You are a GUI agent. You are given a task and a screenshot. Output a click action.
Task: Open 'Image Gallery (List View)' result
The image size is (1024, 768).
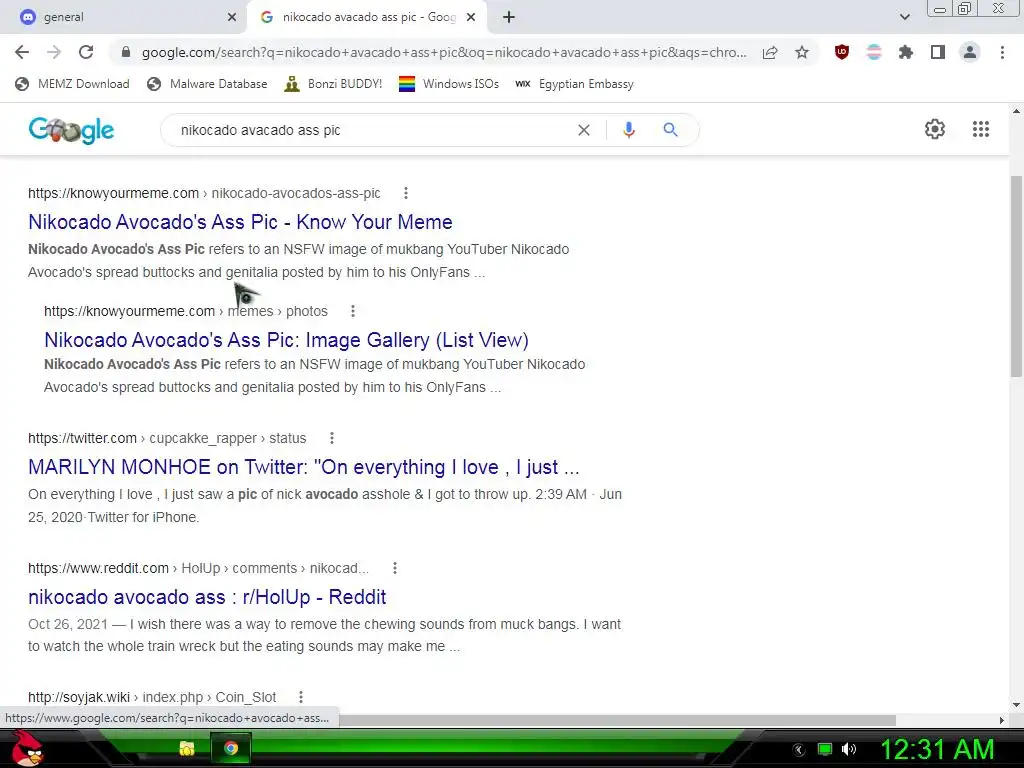pos(286,340)
